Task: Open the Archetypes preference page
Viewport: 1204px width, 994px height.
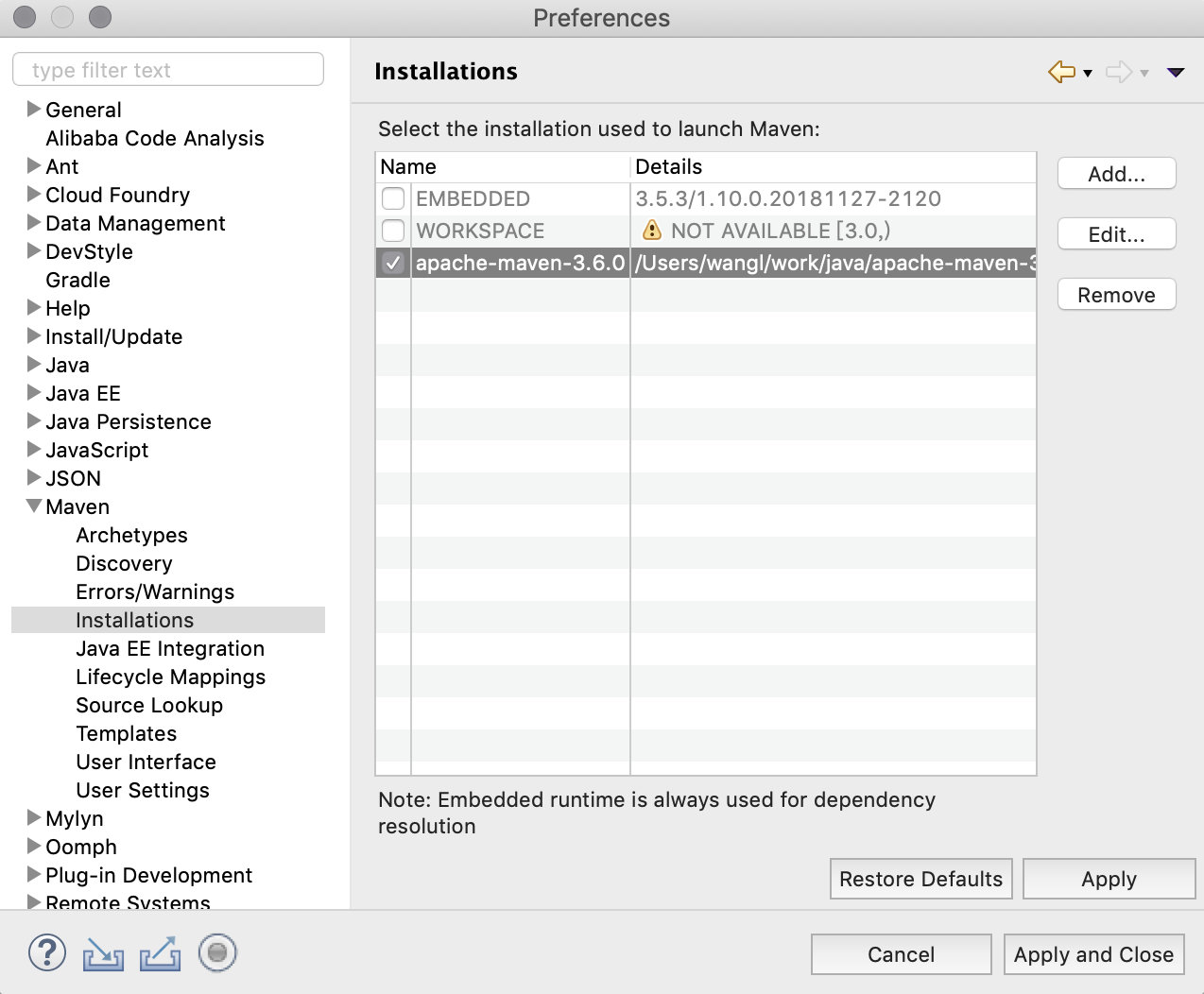Action: tap(131, 535)
